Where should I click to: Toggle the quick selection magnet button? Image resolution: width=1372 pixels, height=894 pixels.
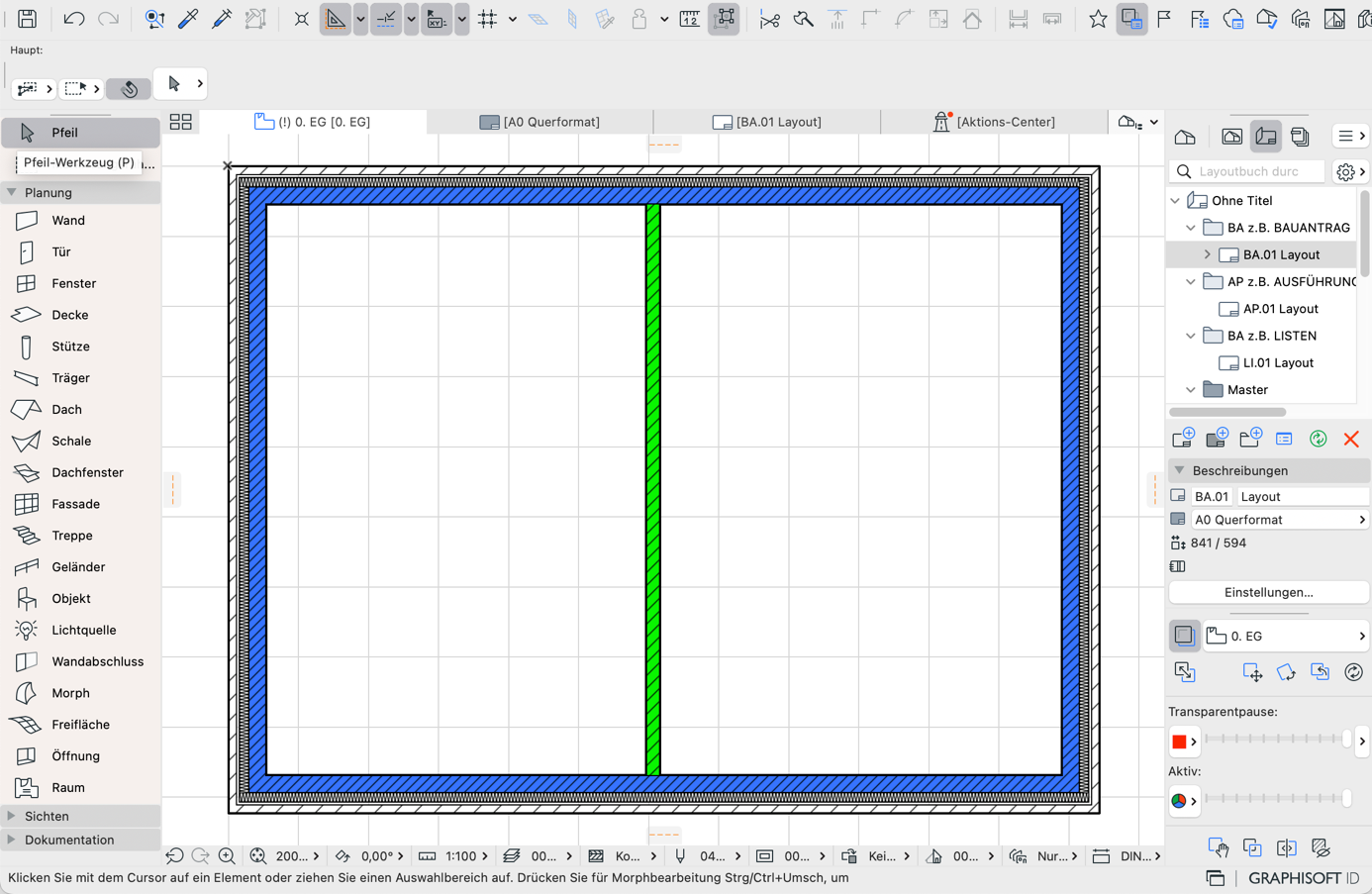(x=130, y=89)
